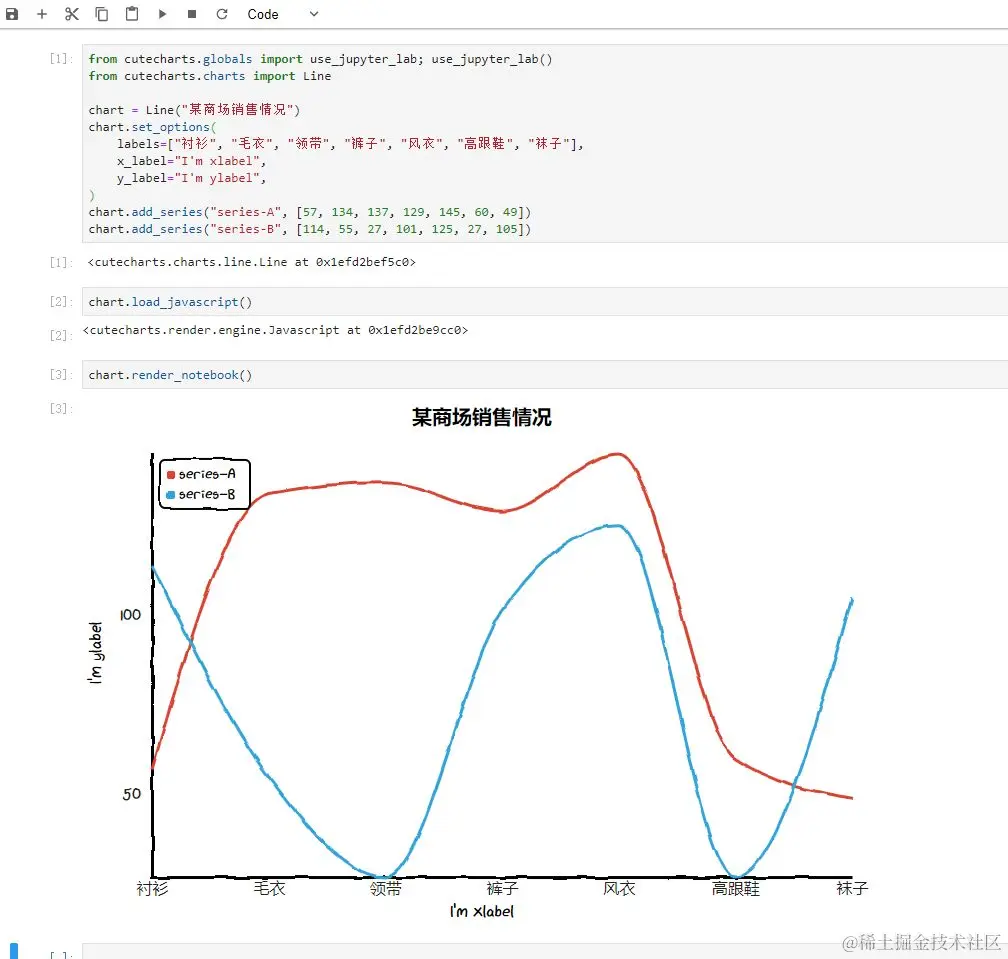This screenshot has height=959, width=1008.
Task: Click the y-axis tick value 50
Action: (x=131, y=794)
